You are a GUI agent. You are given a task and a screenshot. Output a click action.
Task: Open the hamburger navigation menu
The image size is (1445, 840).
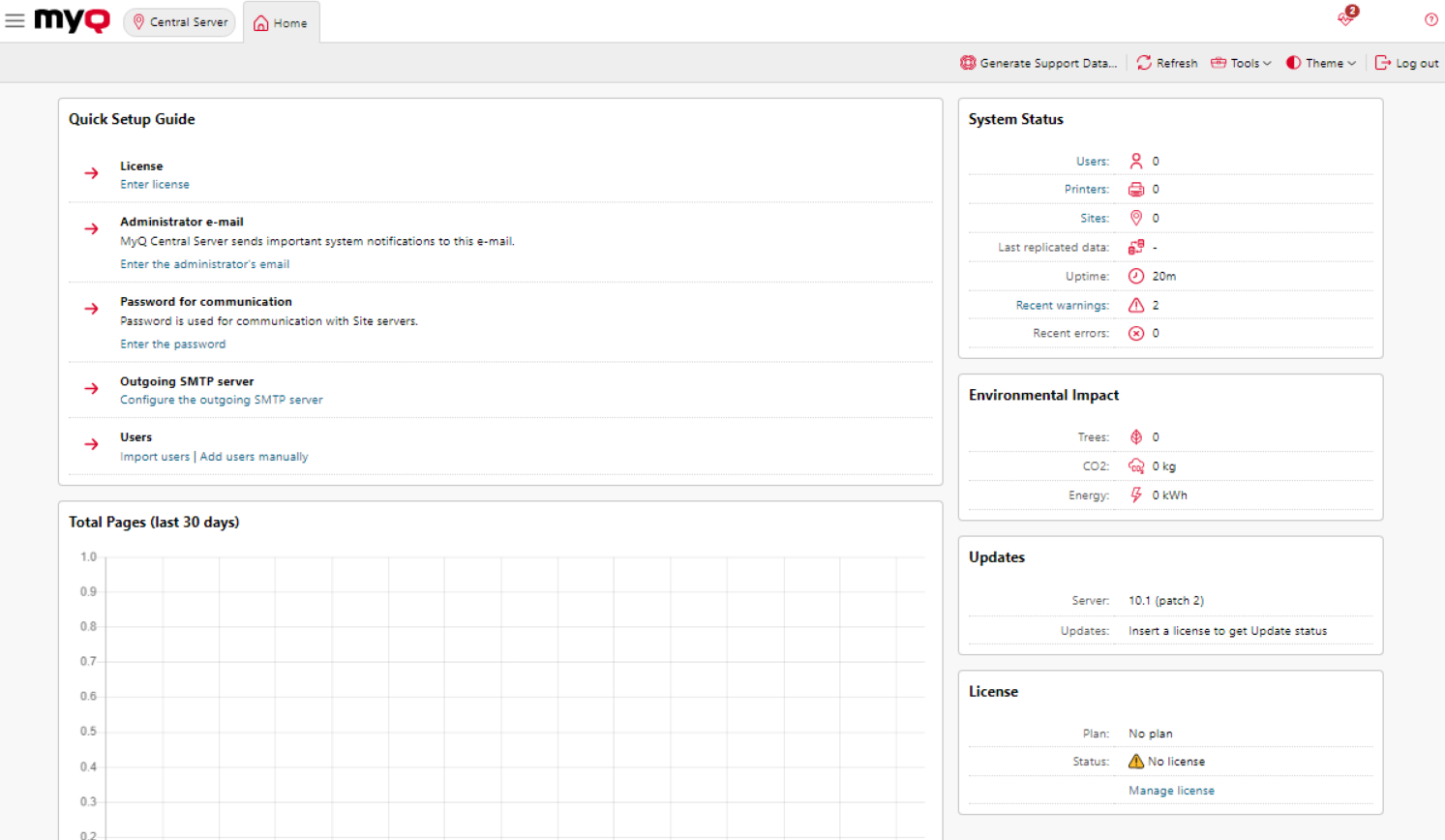point(15,20)
